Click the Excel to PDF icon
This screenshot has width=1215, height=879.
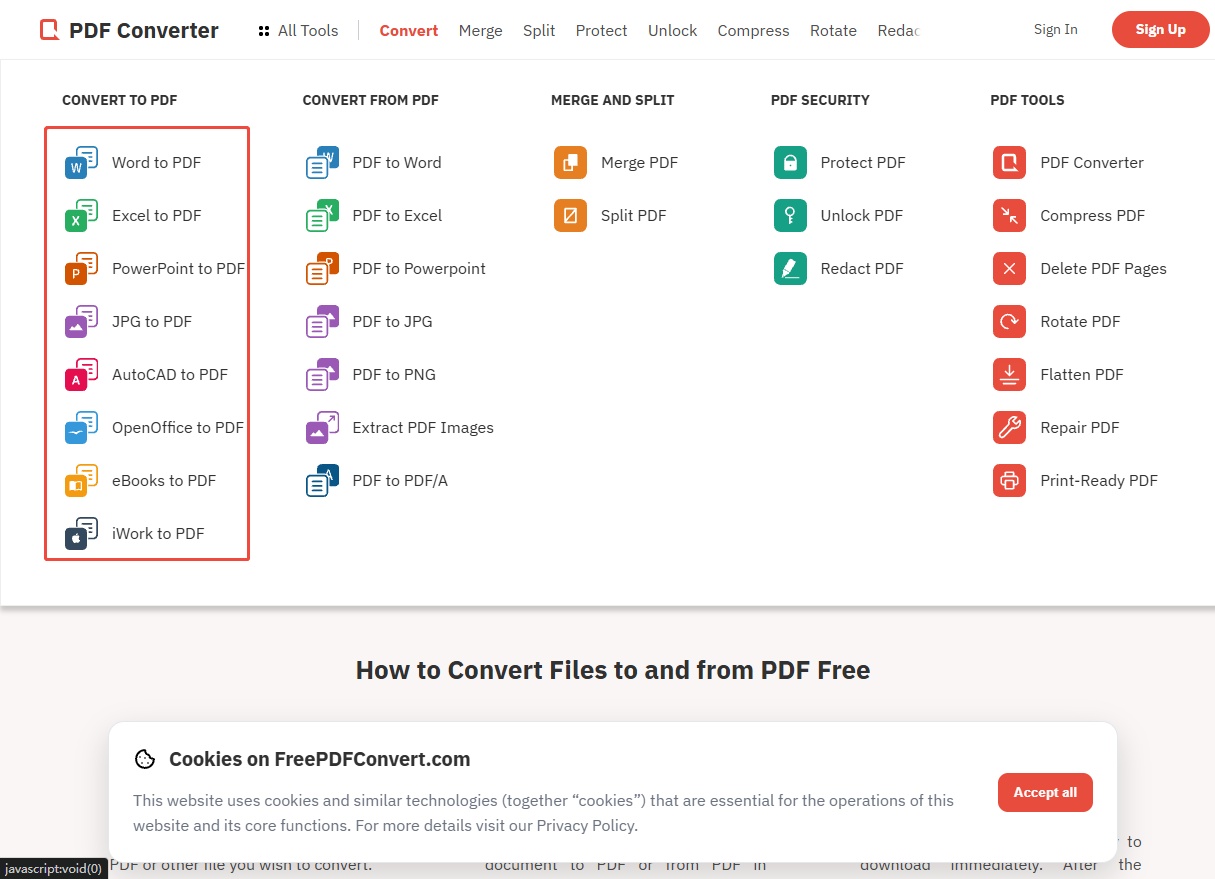tap(82, 215)
